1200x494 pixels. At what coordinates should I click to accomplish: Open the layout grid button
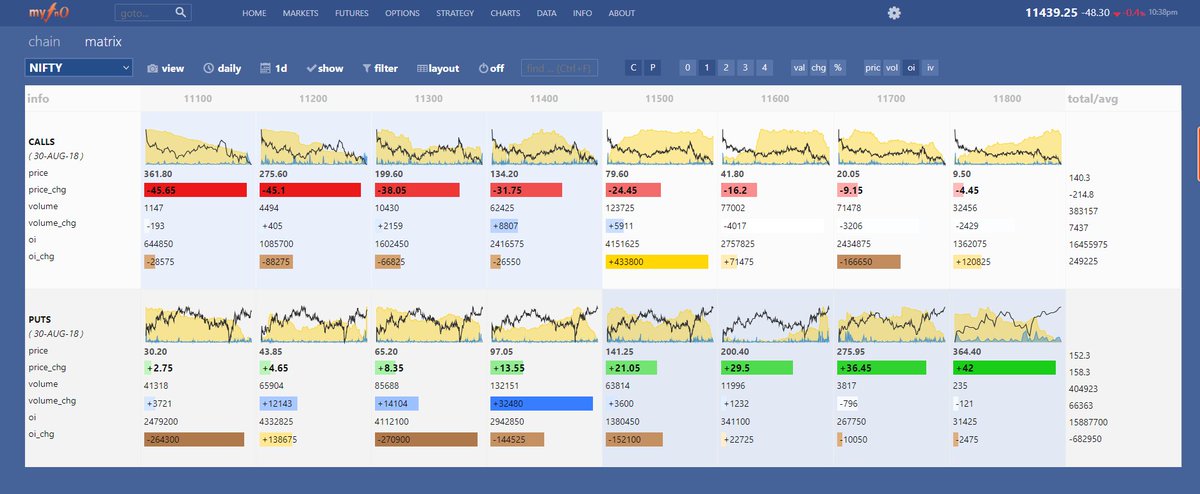(x=438, y=68)
